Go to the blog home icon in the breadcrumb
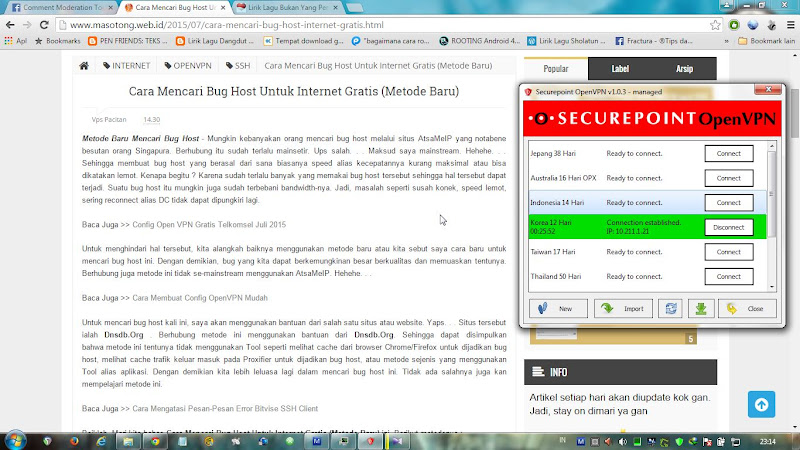Screen dimensions: 800x450 84,65
